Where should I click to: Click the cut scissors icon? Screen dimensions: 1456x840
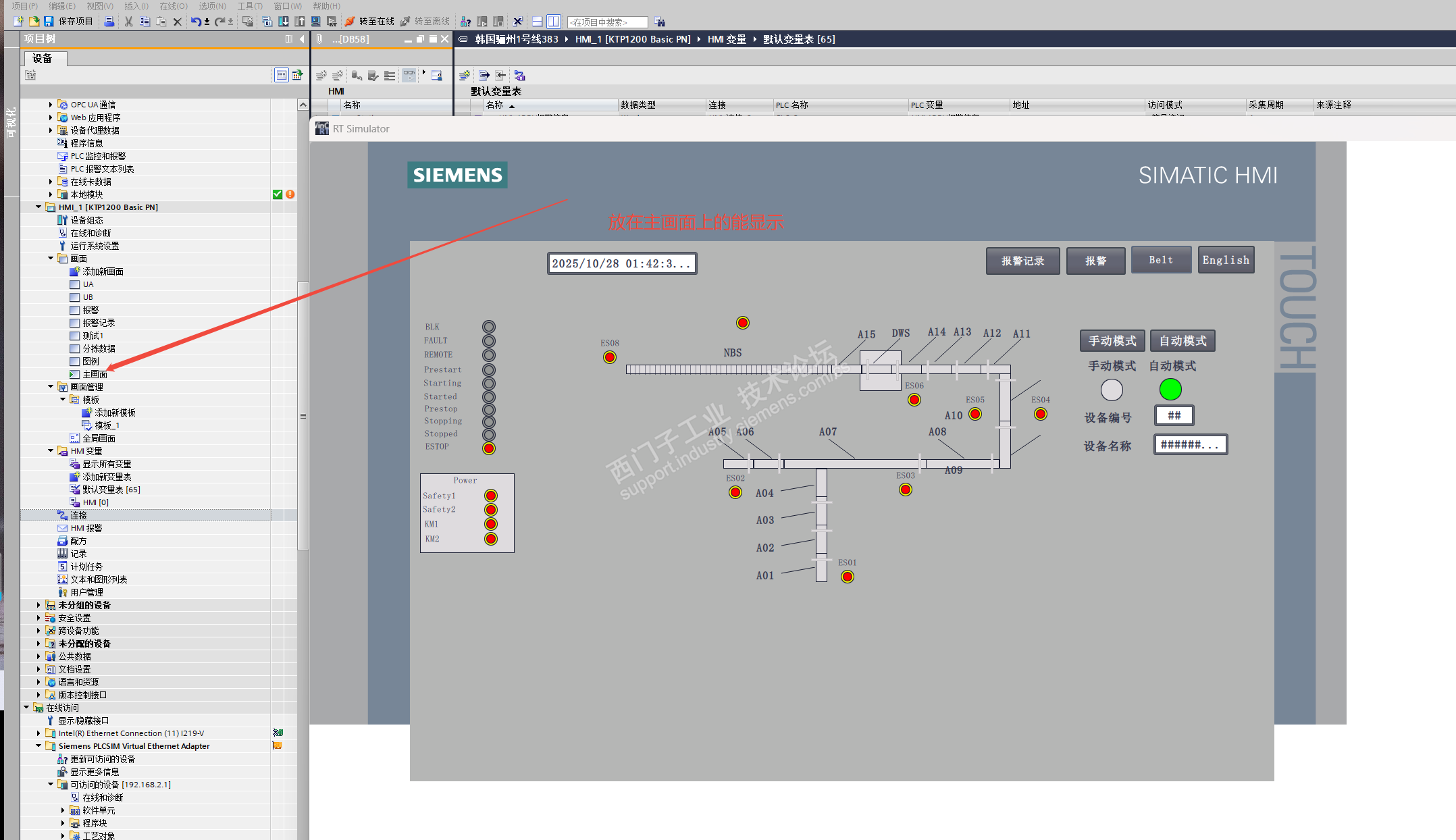(128, 22)
